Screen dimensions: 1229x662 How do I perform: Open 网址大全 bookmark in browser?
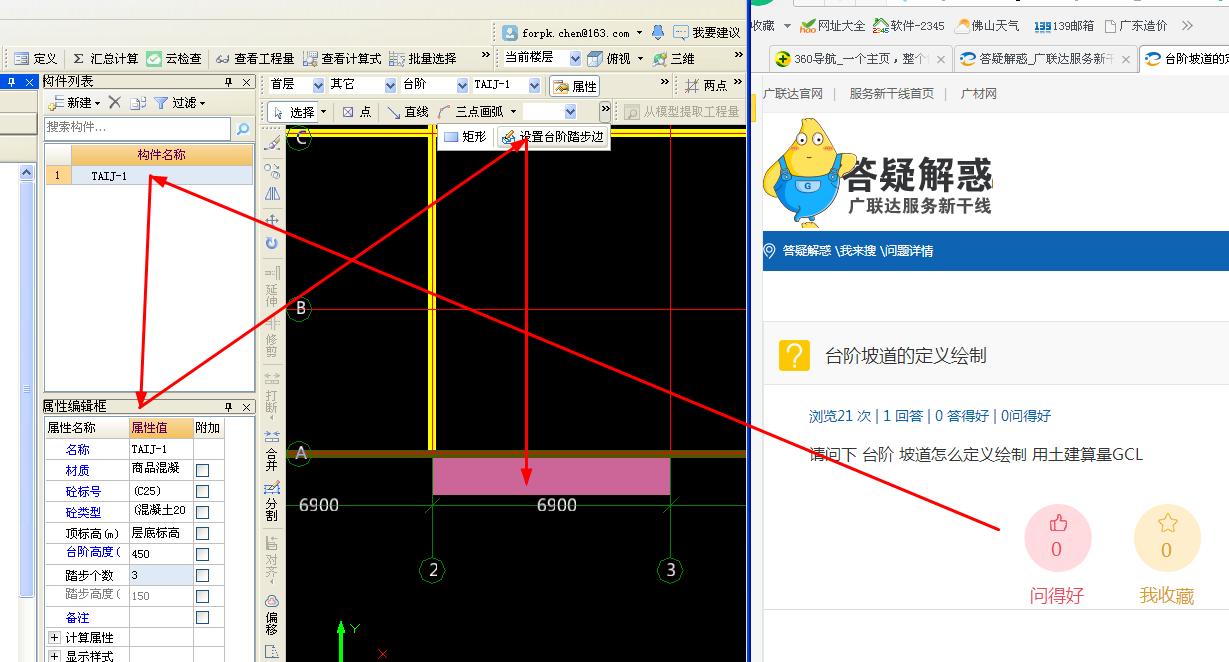click(832, 26)
